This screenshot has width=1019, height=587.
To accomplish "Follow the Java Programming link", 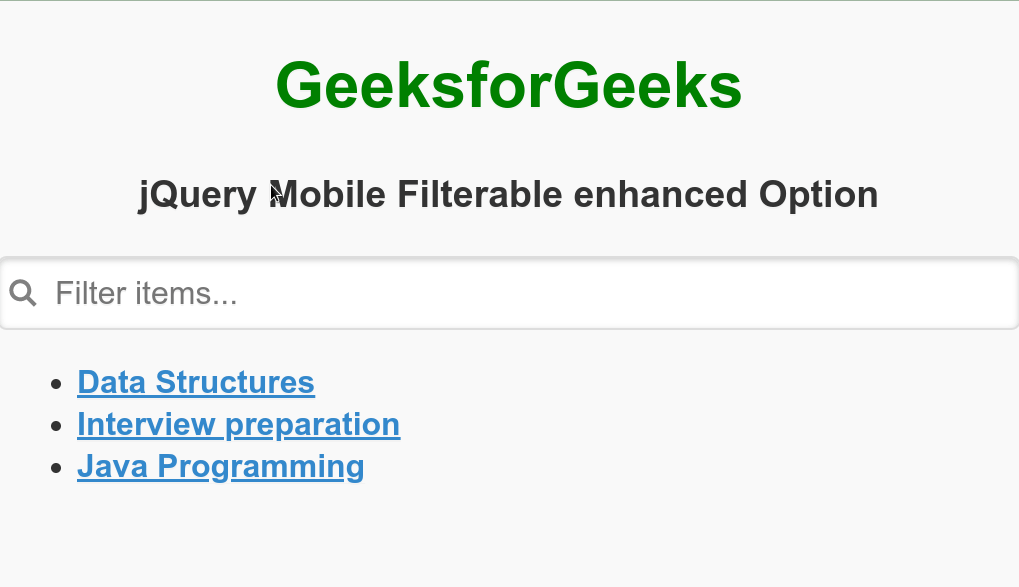I will coord(220,466).
